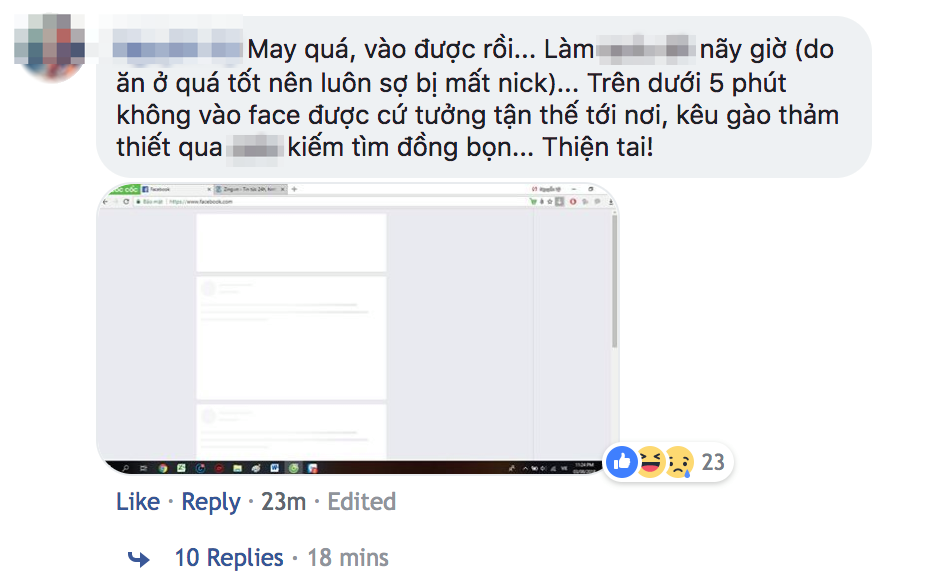
Task: Open the 23m comment timestamp
Action: coord(284,501)
